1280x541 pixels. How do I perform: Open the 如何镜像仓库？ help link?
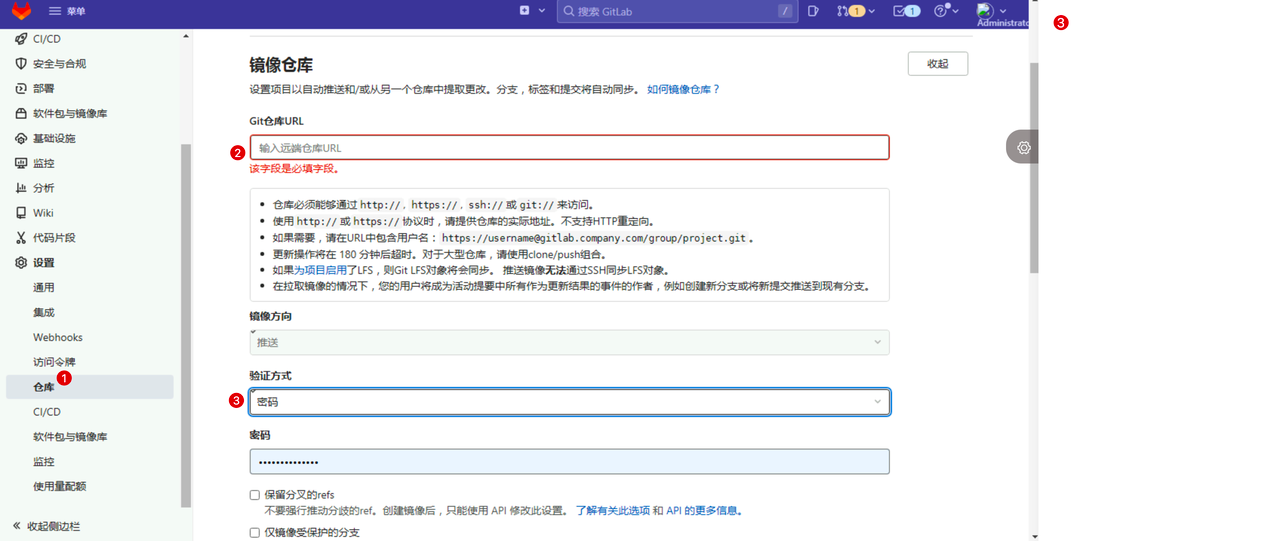pos(683,89)
